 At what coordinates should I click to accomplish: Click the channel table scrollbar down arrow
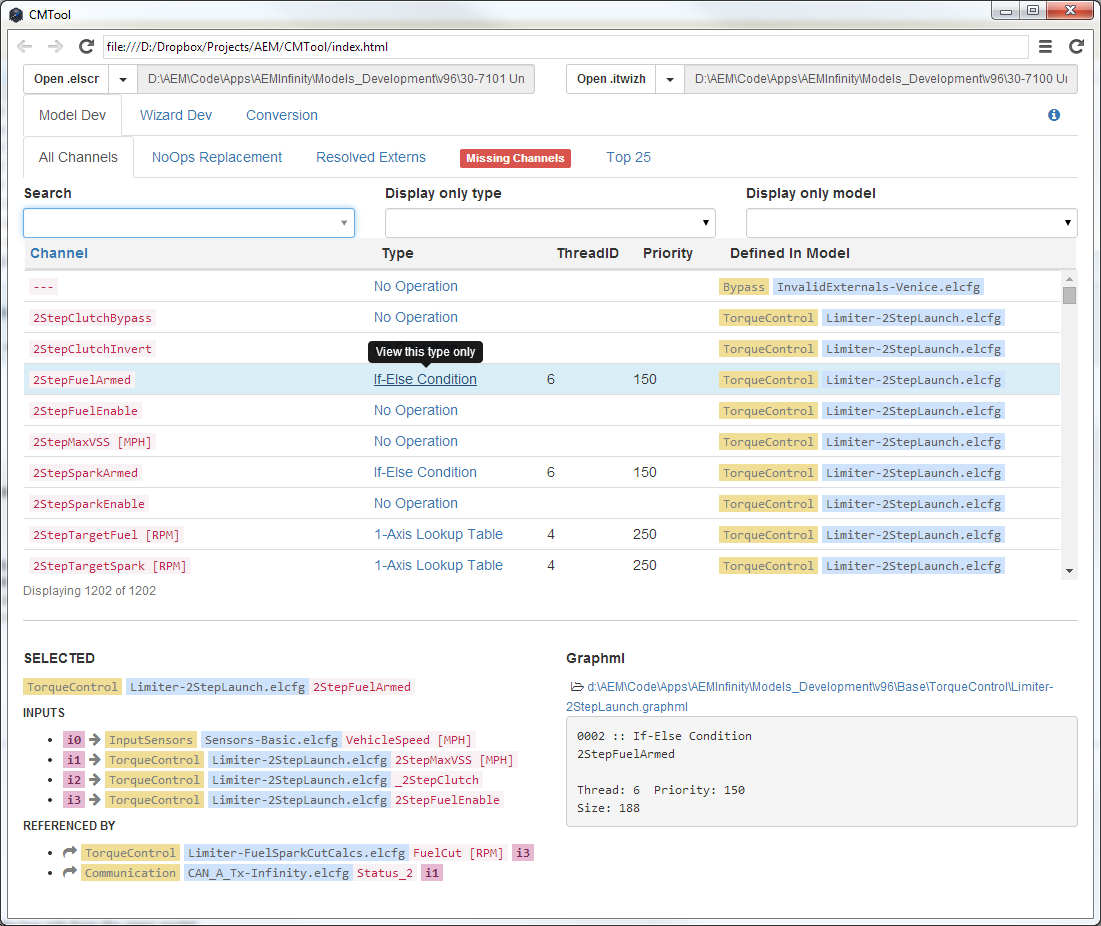point(1069,570)
